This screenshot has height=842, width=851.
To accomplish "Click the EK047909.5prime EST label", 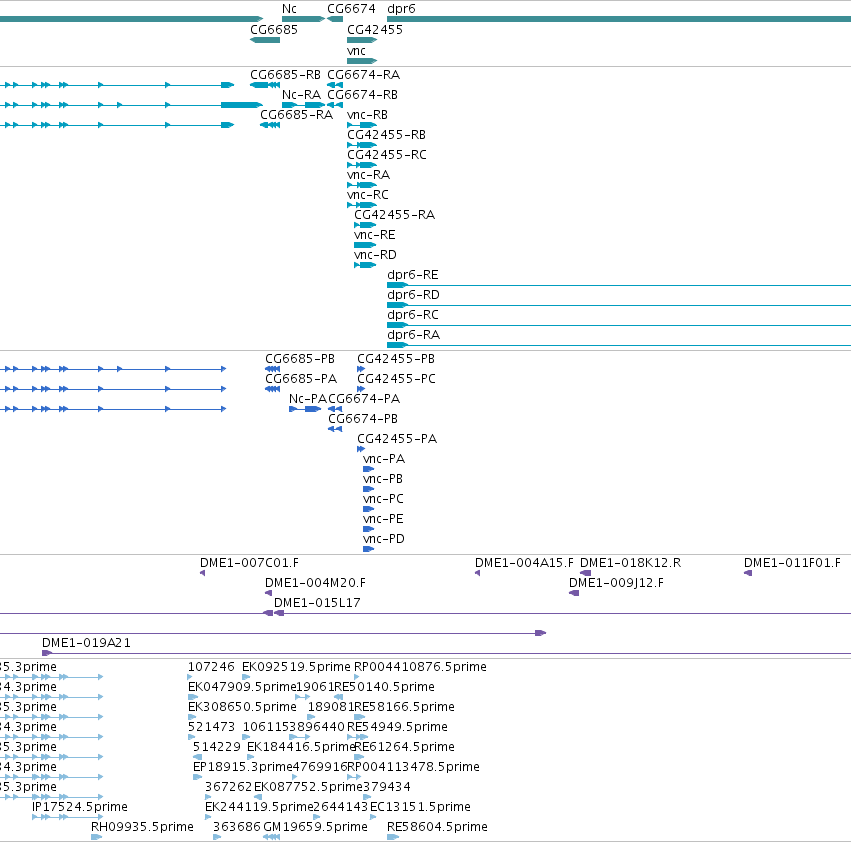I will tap(242, 687).
